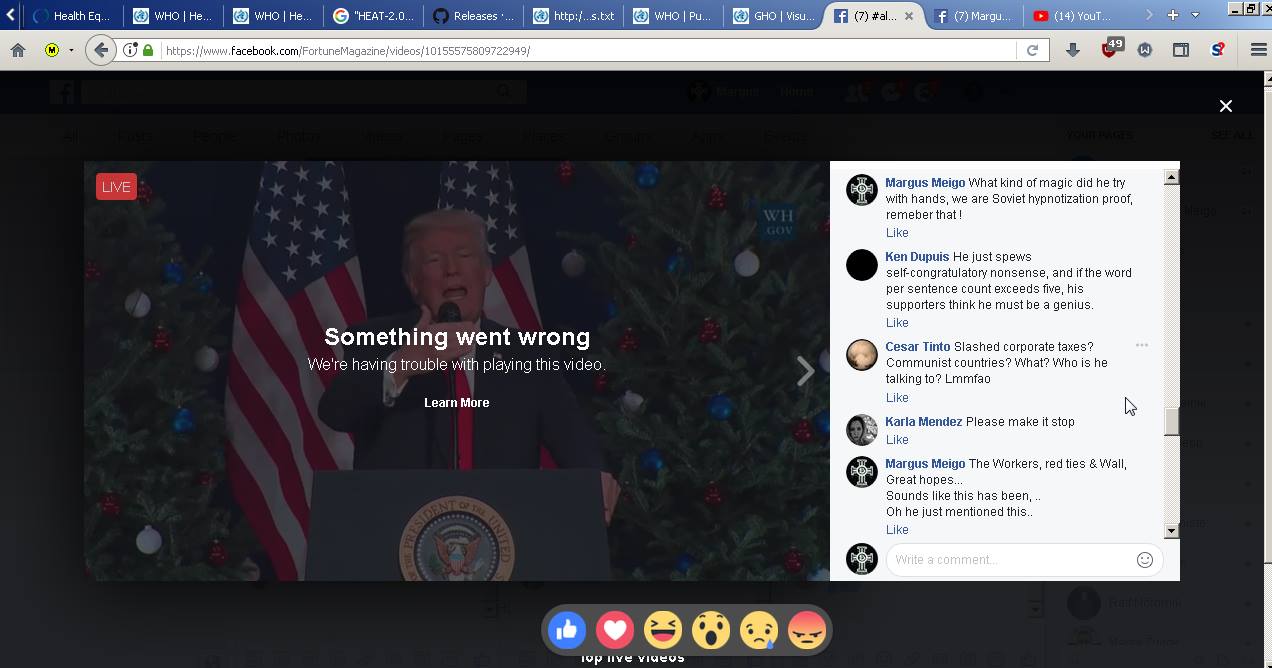Like Cesar Tinto's comment
Image resolution: width=1272 pixels, height=668 pixels.
(897, 398)
